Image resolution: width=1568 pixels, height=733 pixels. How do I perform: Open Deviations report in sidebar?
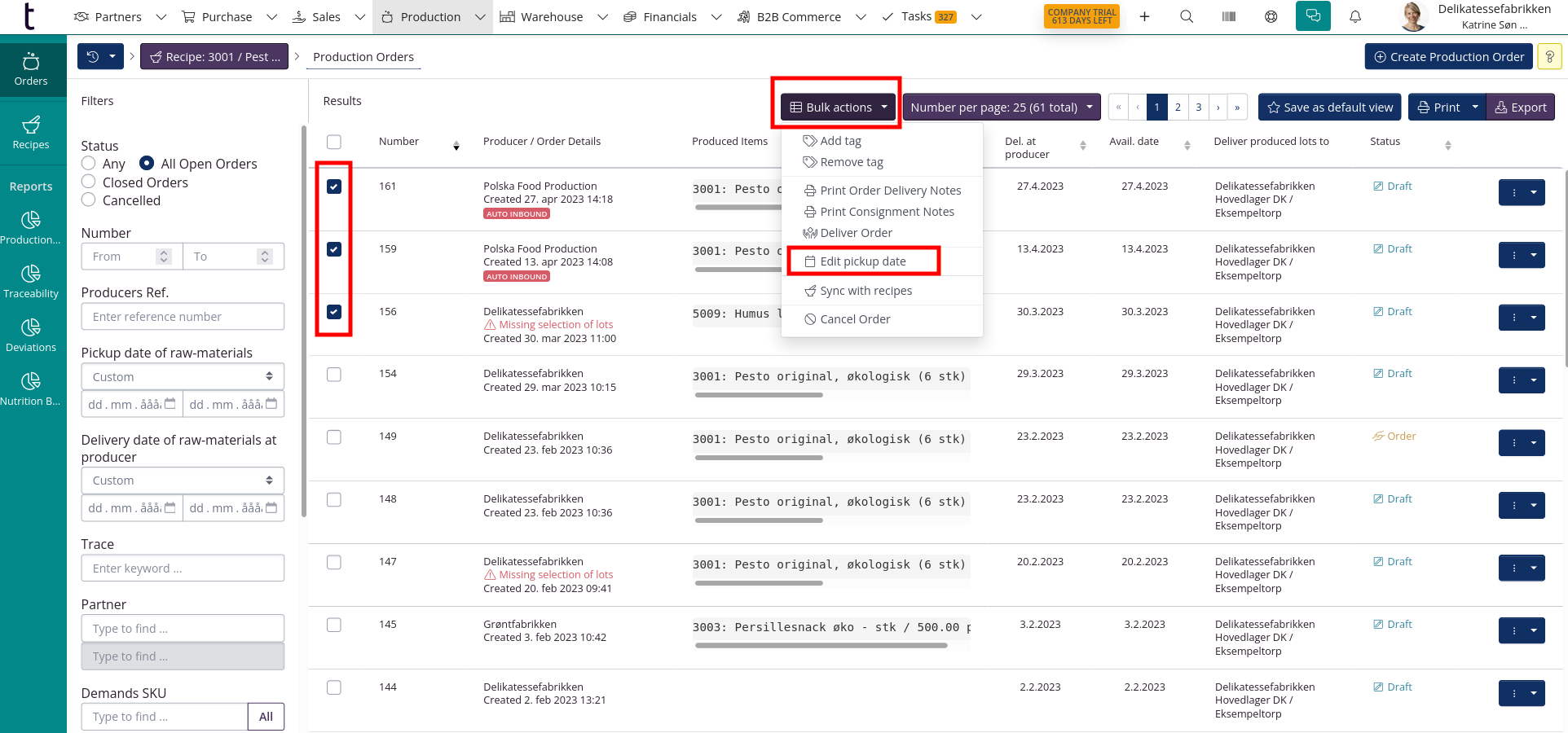pos(31,335)
